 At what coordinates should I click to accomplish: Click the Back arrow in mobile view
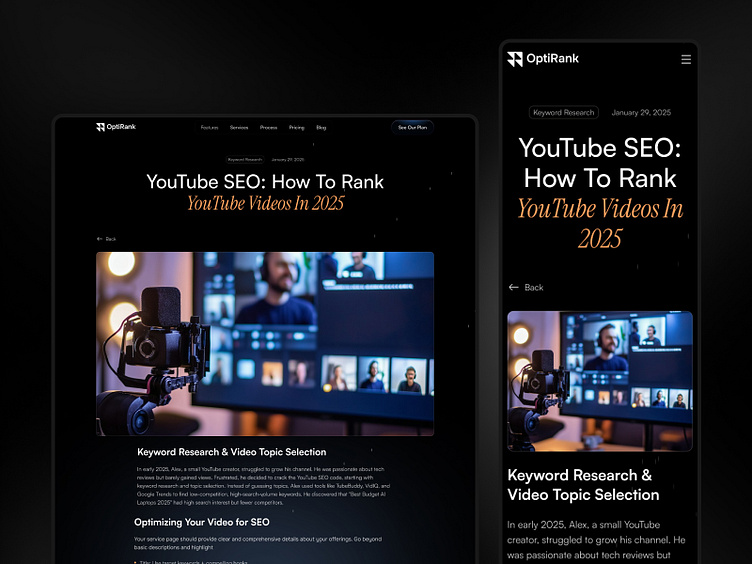pos(514,287)
